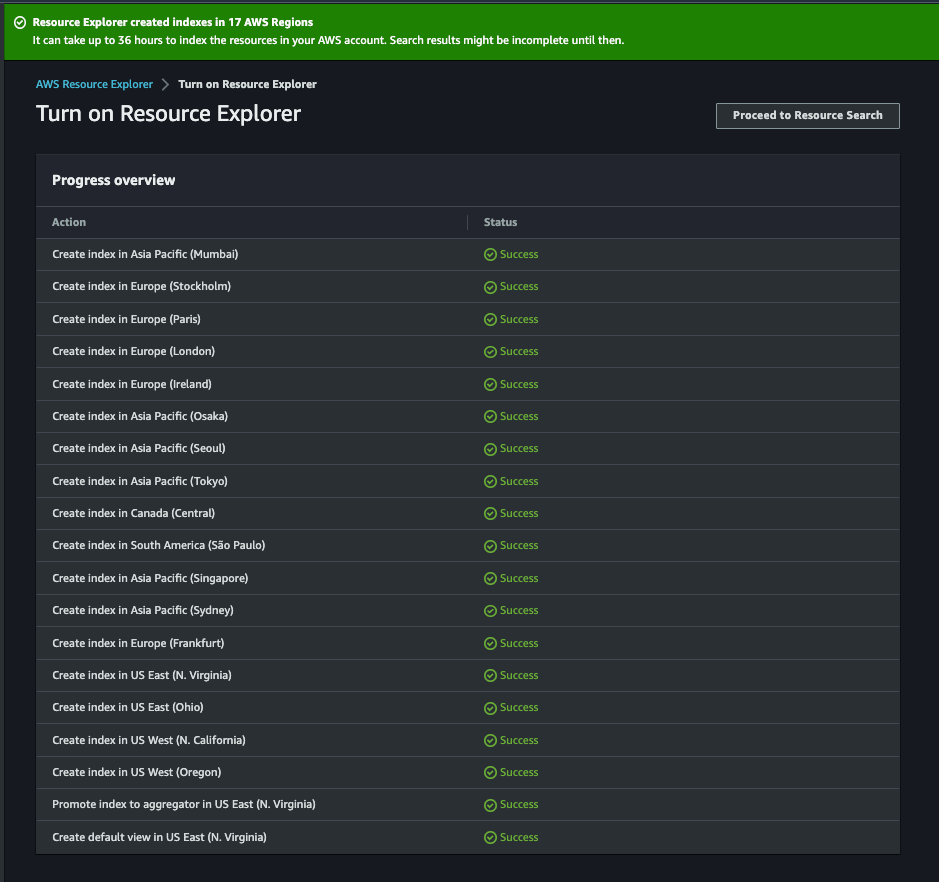
Task: Click the Proceed to Resource Search button
Action: [806, 115]
